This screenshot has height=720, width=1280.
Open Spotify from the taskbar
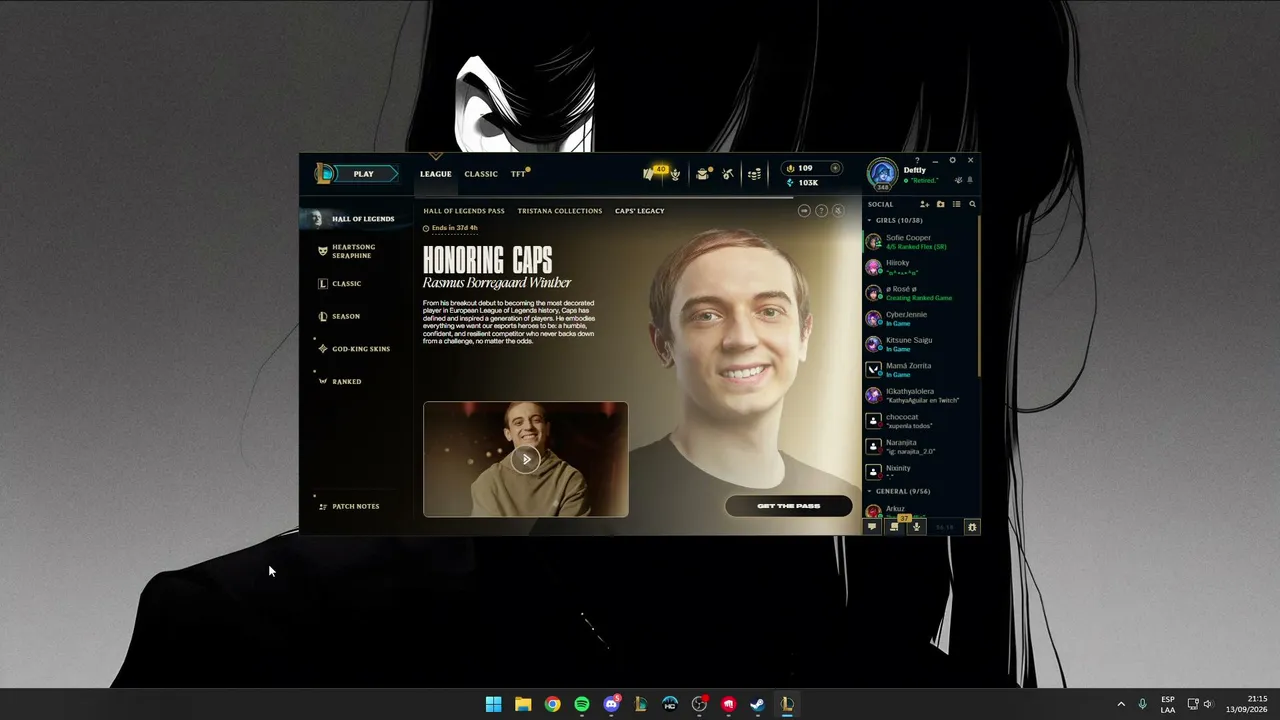tap(582, 704)
